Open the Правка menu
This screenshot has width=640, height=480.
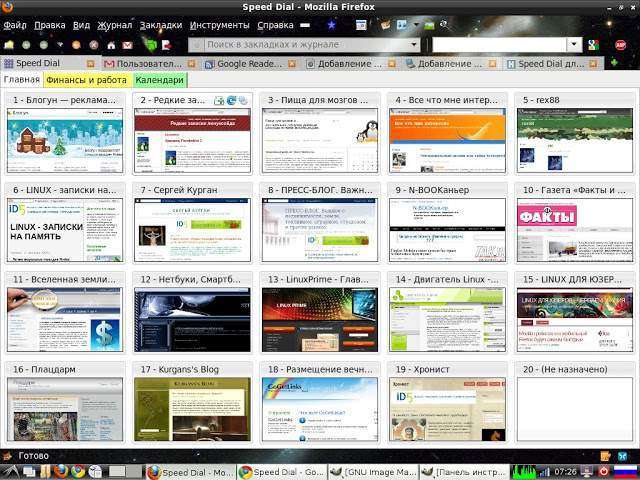50,25
